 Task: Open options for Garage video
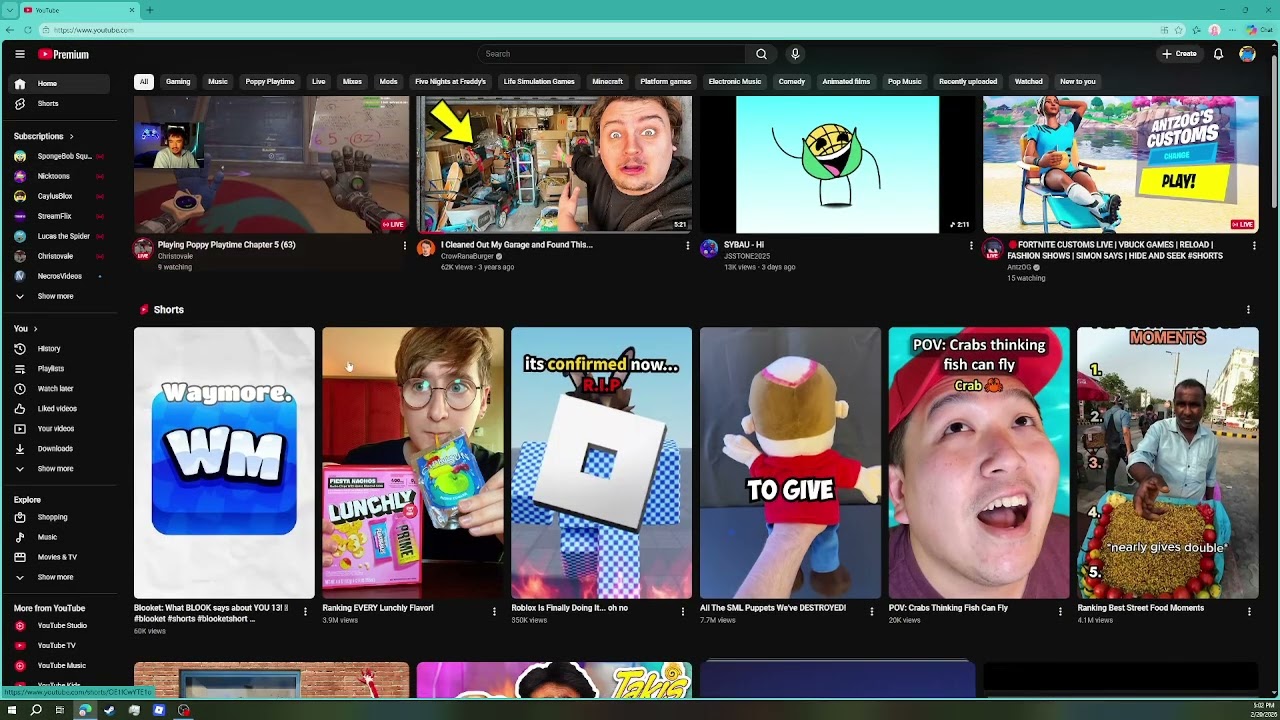coord(688,246)
